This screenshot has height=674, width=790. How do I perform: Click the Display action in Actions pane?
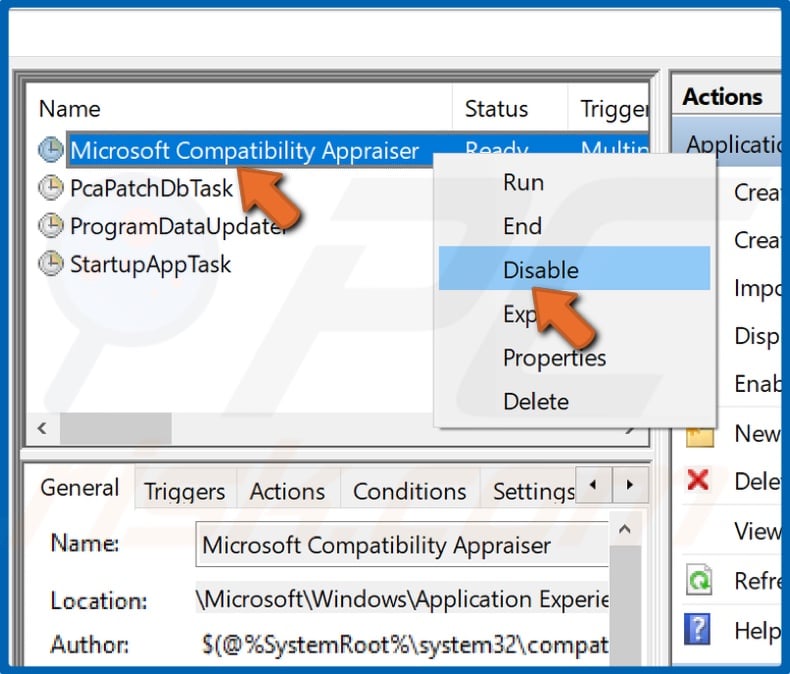757,336
